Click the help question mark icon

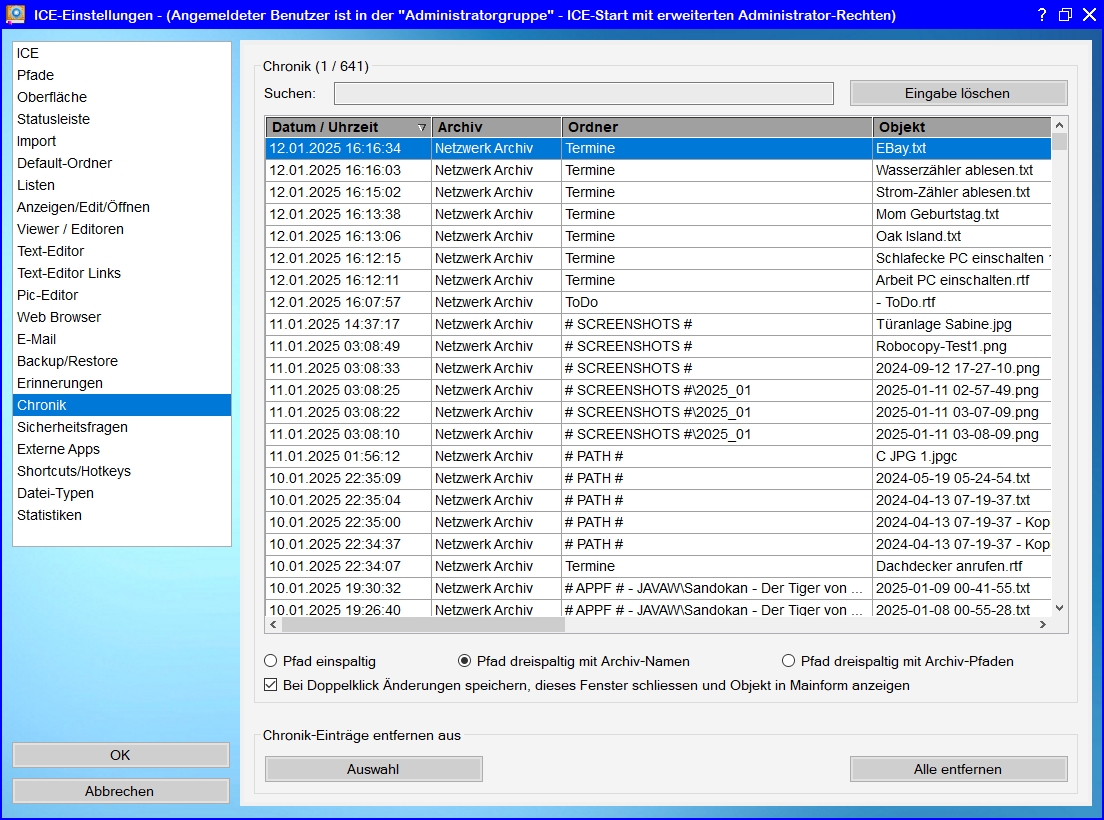(x=1042, y=15)
